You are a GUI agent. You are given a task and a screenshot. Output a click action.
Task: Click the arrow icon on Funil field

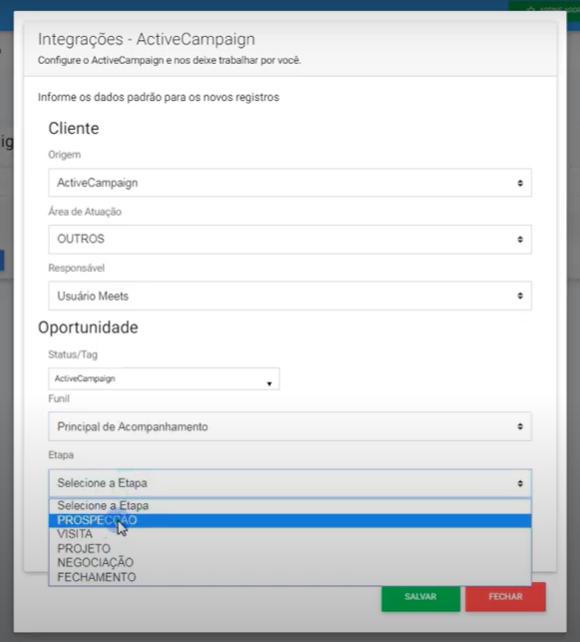click(x=520, y=427)
